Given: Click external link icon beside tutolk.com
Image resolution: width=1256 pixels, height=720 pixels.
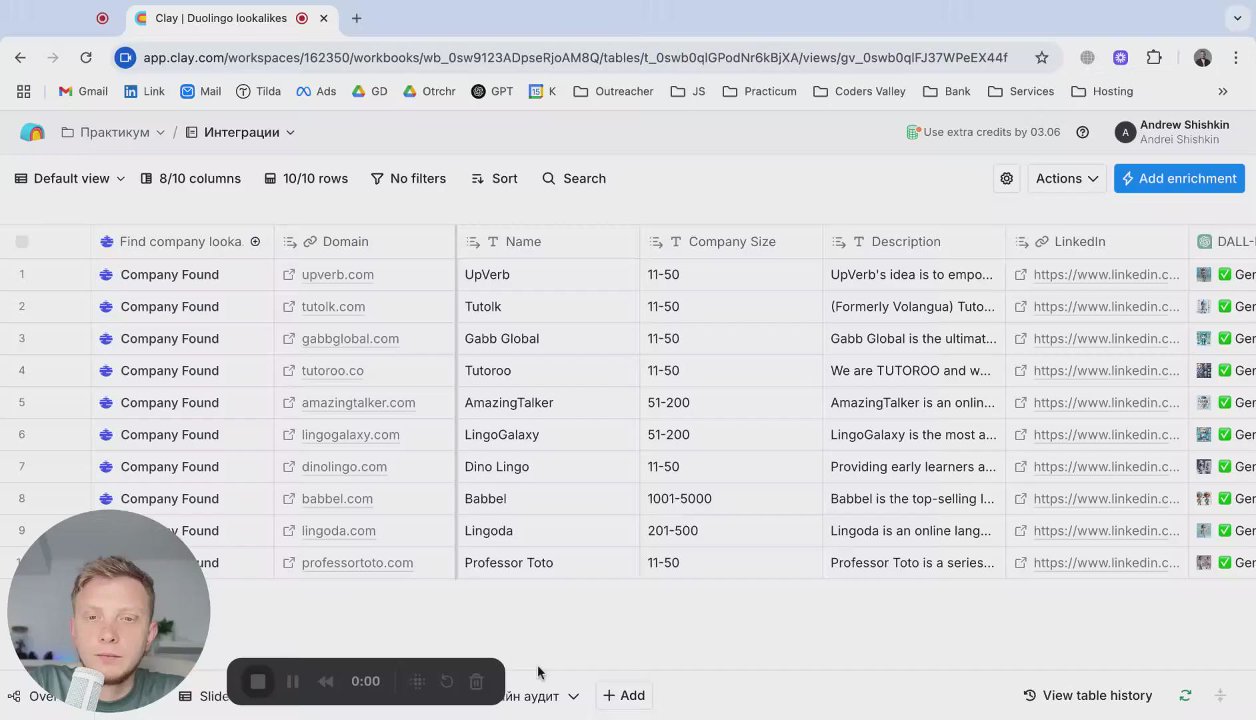Looking at the screenshot, I should coord(289,306).
